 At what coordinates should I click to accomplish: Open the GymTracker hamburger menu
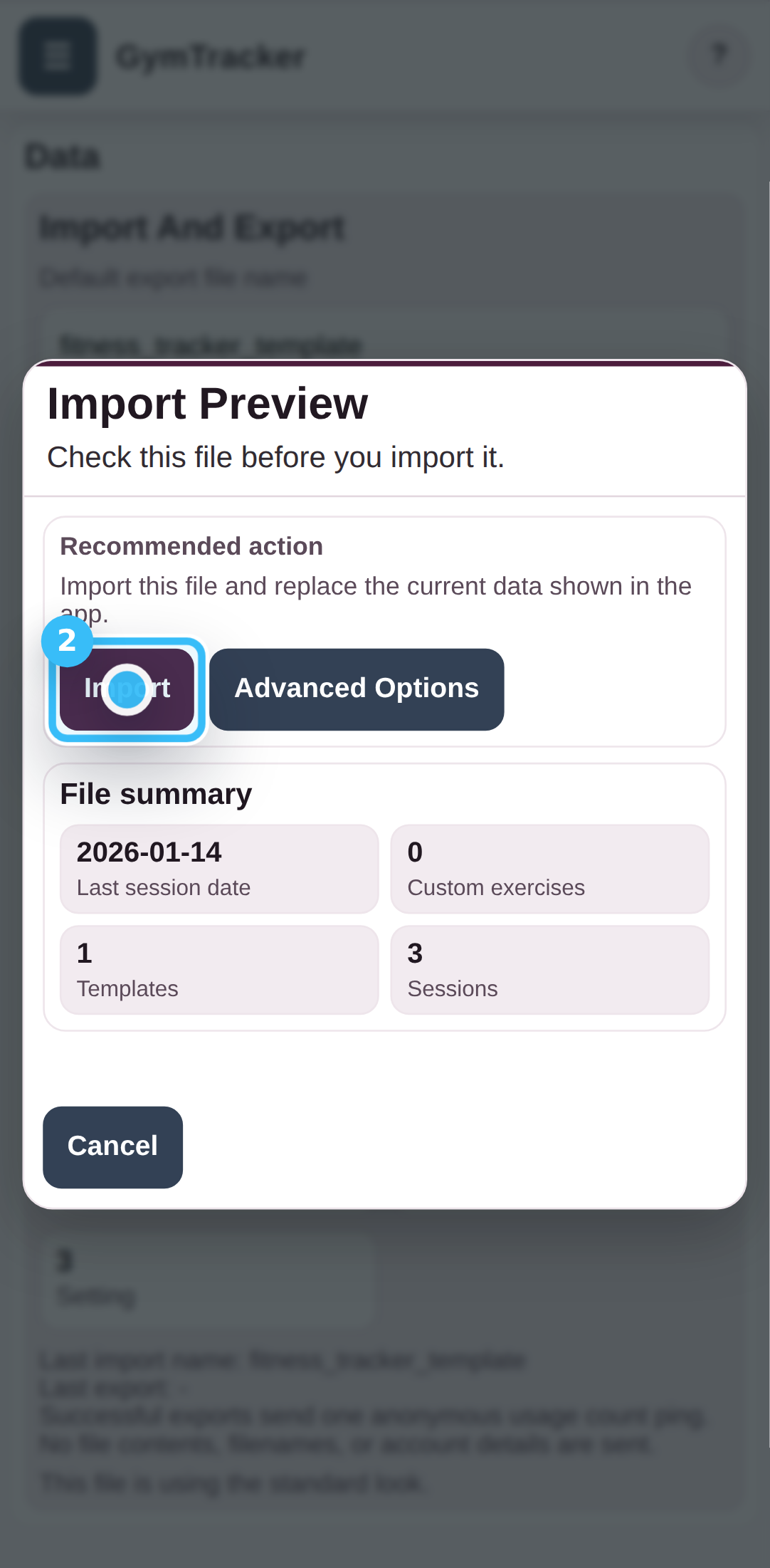pos(57,56)
